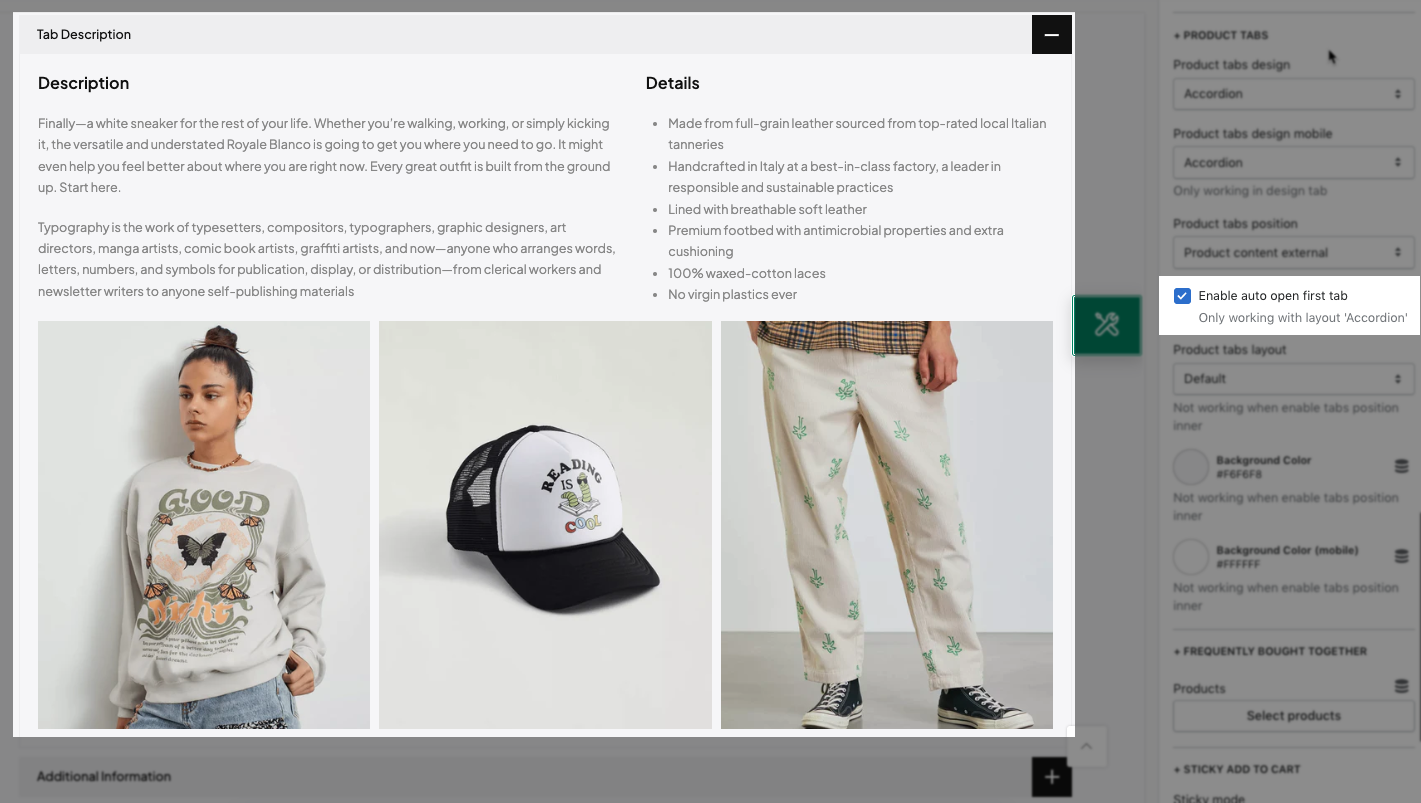Pick the Background Color #F6F6F8 swatch

click(x=1191, y=467)
